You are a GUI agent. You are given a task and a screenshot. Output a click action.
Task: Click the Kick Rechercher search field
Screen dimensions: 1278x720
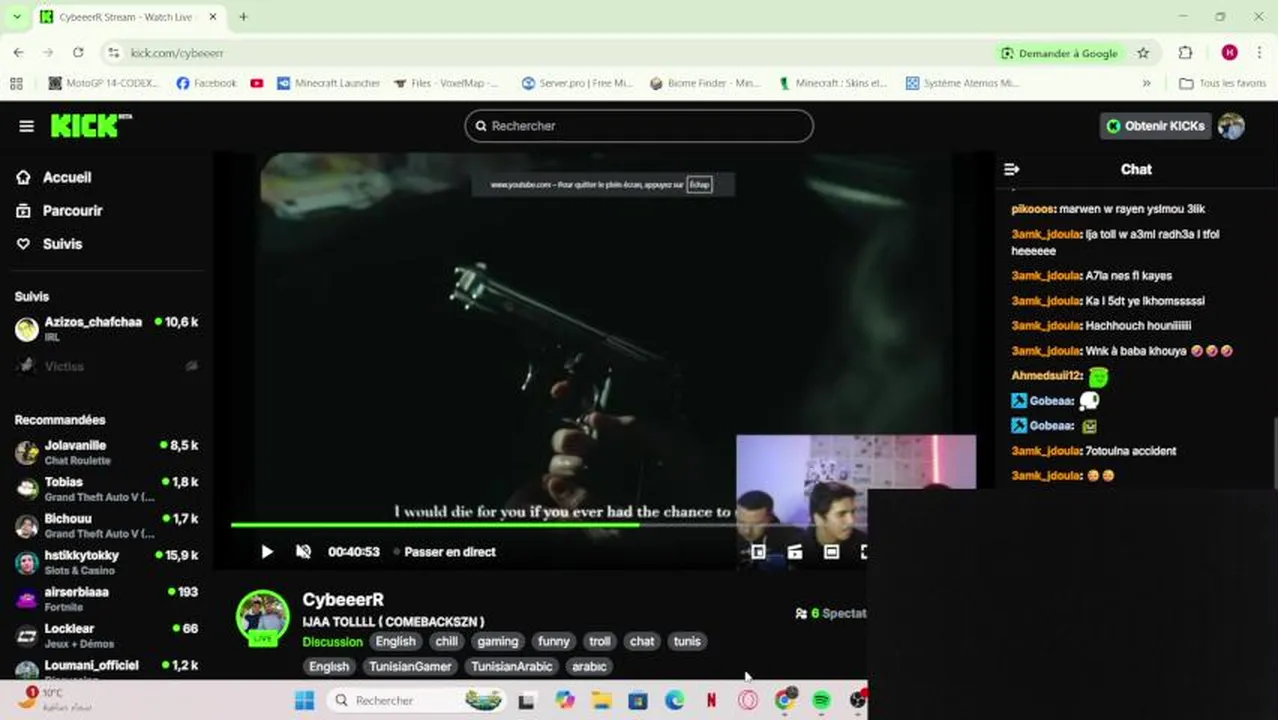[638, 126]
